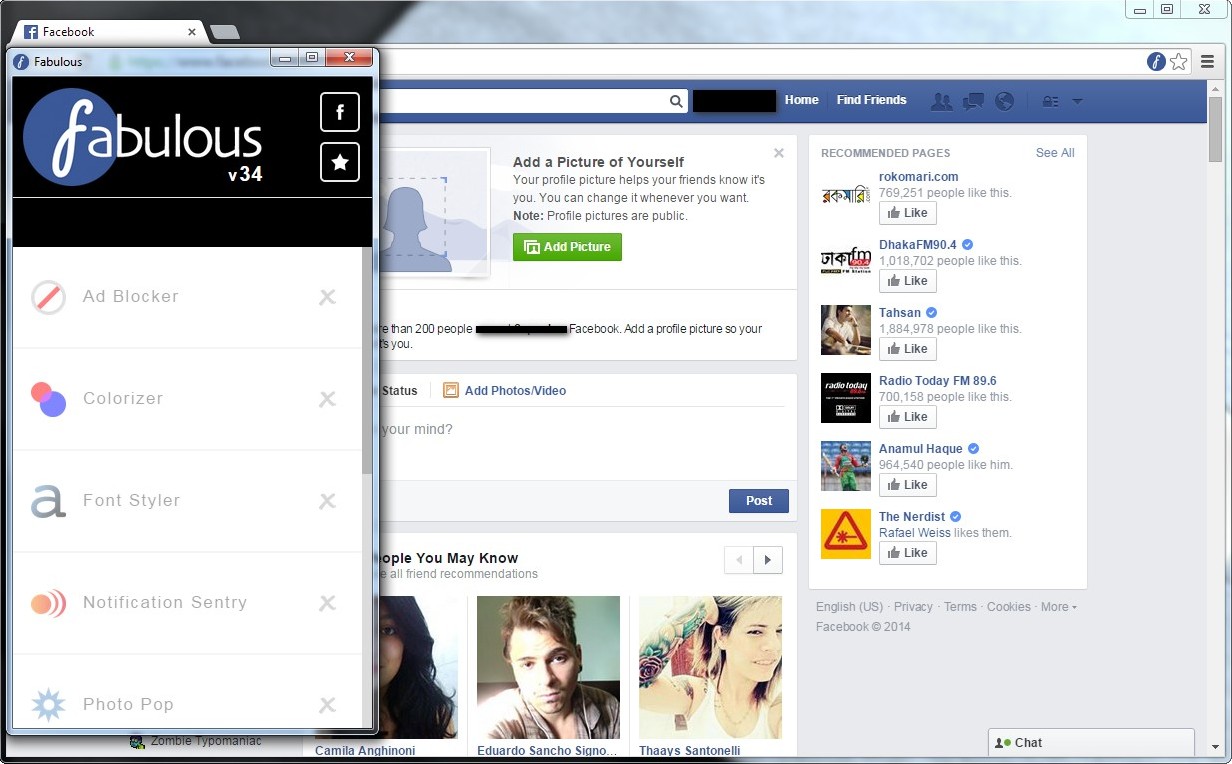
Task: Like the Anamul Haque page
Action: [x=908, y=485]
